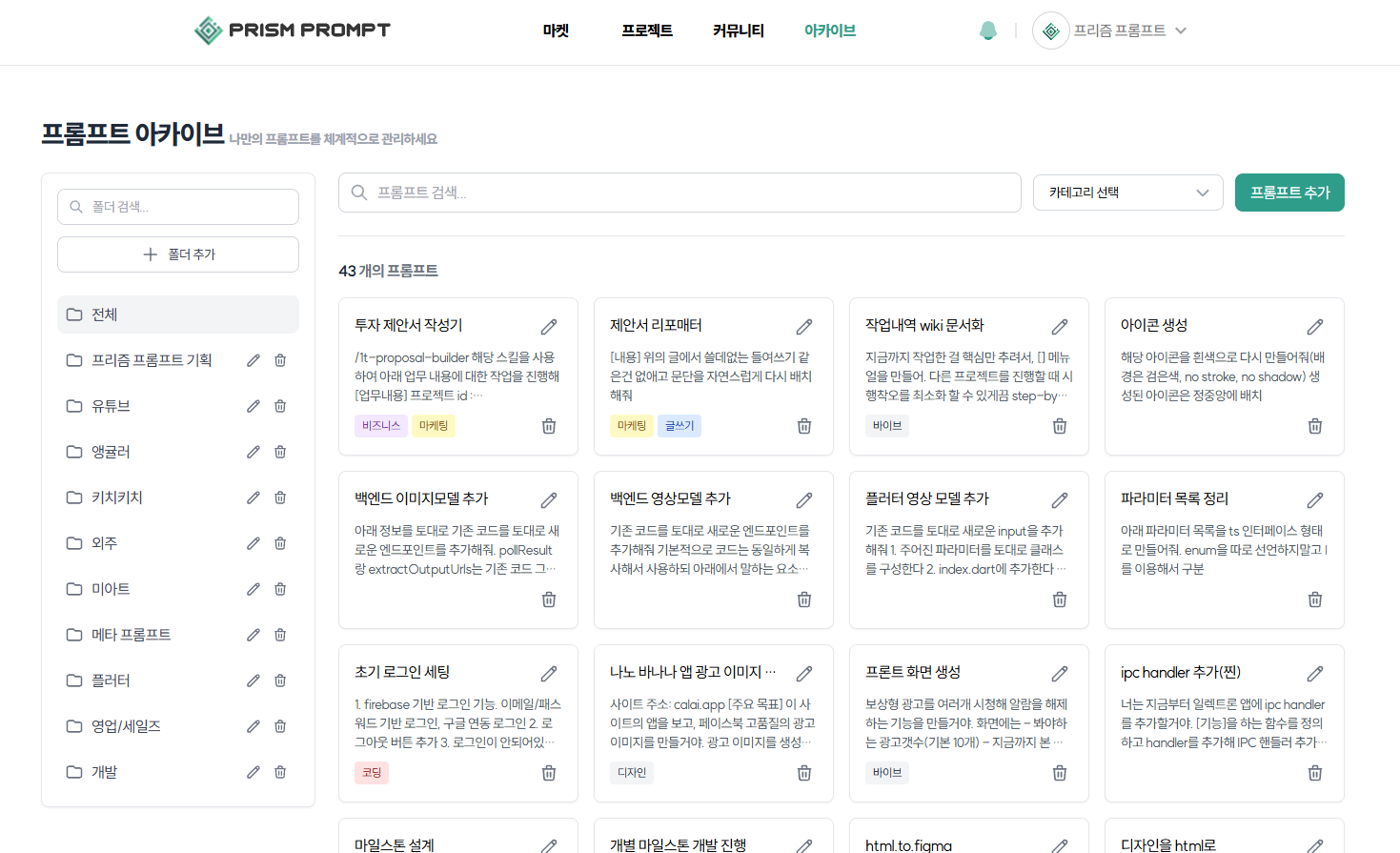Delete the 앵귤러 folder
Screen dimensions: 1400x853
(280, 452)
